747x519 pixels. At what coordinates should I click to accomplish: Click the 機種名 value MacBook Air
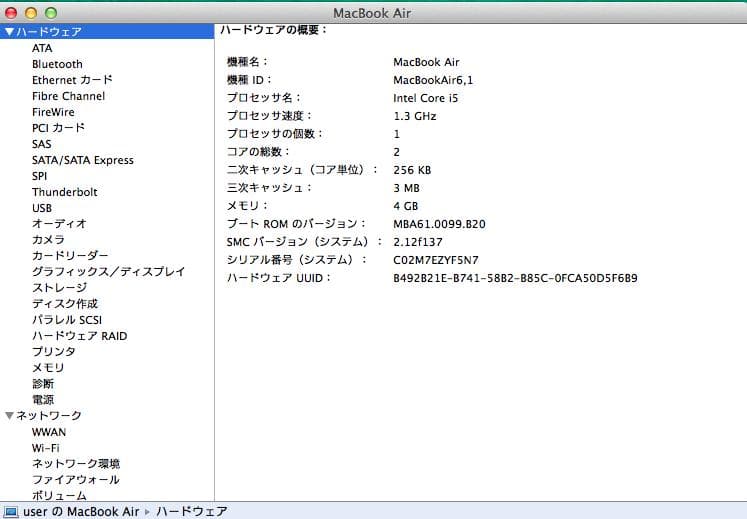(426, 62)
